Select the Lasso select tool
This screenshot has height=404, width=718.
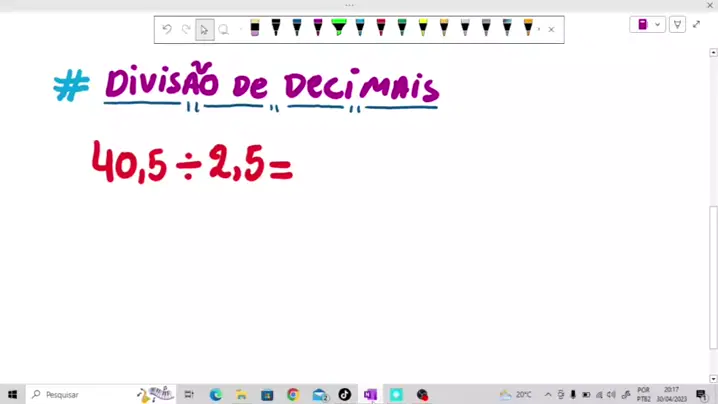[x=224, y=29]
